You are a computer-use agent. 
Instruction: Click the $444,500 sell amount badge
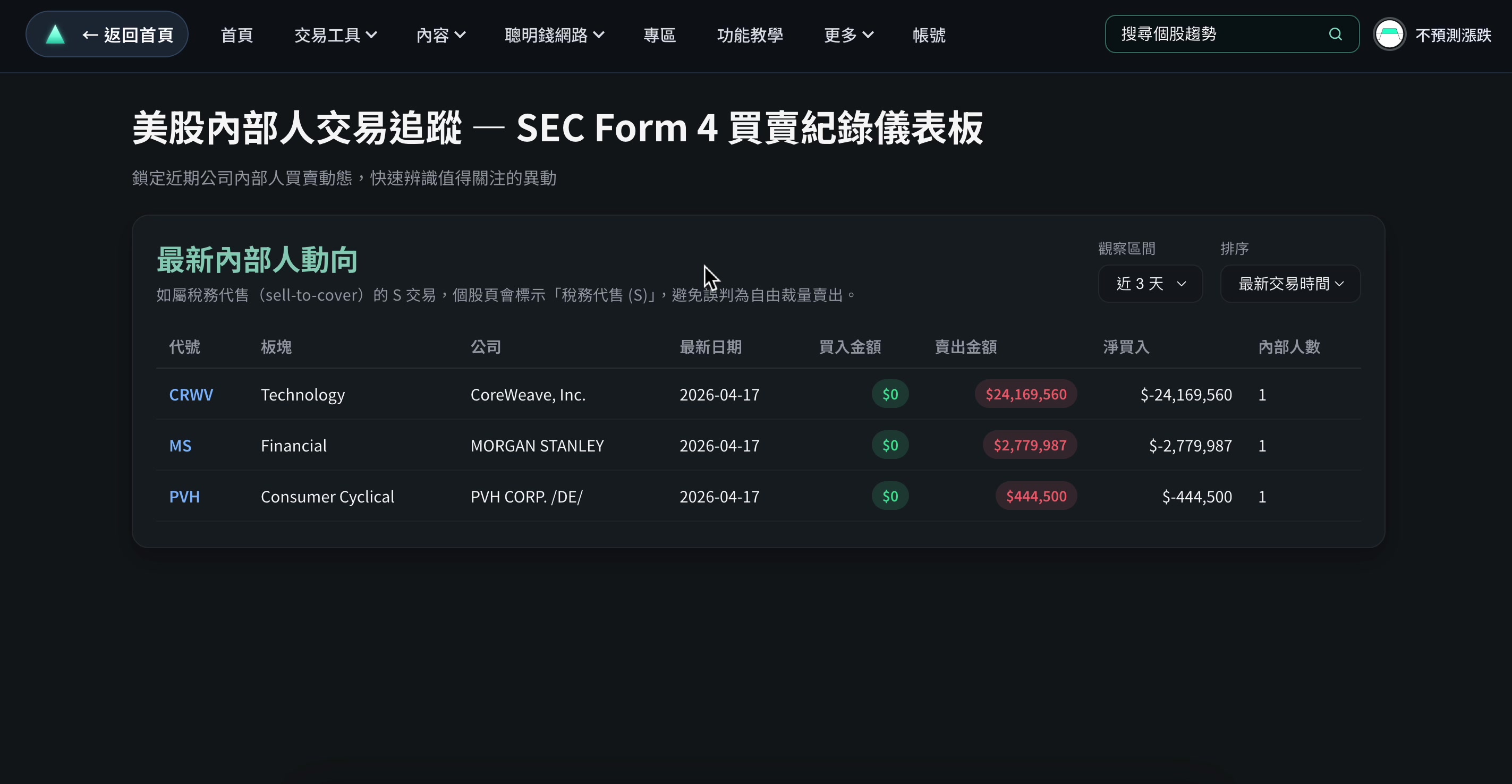point(1036,496)
